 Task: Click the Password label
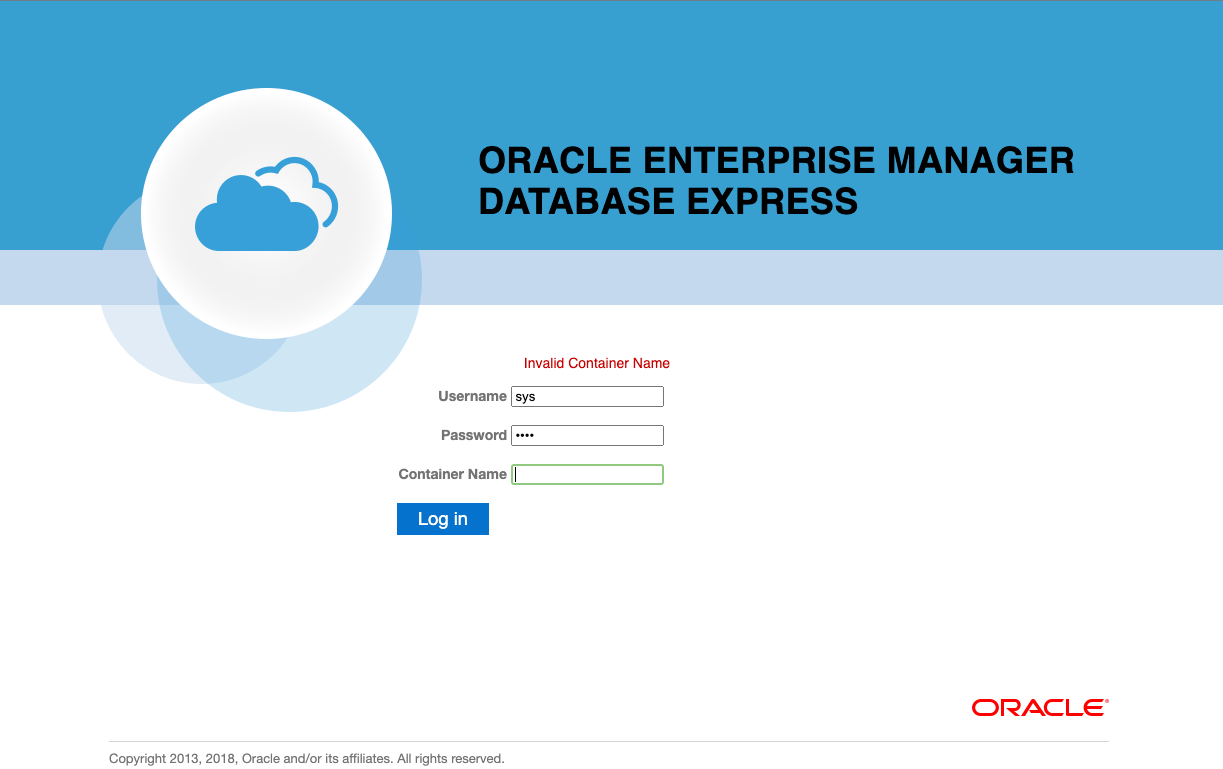474,435
